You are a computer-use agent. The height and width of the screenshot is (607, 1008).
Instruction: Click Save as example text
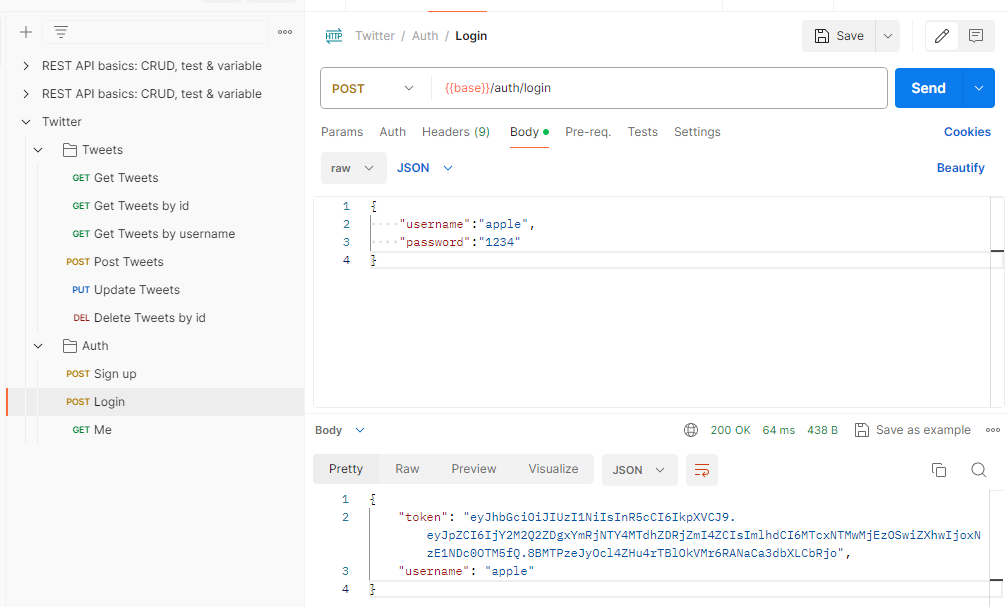click(923, 430)
